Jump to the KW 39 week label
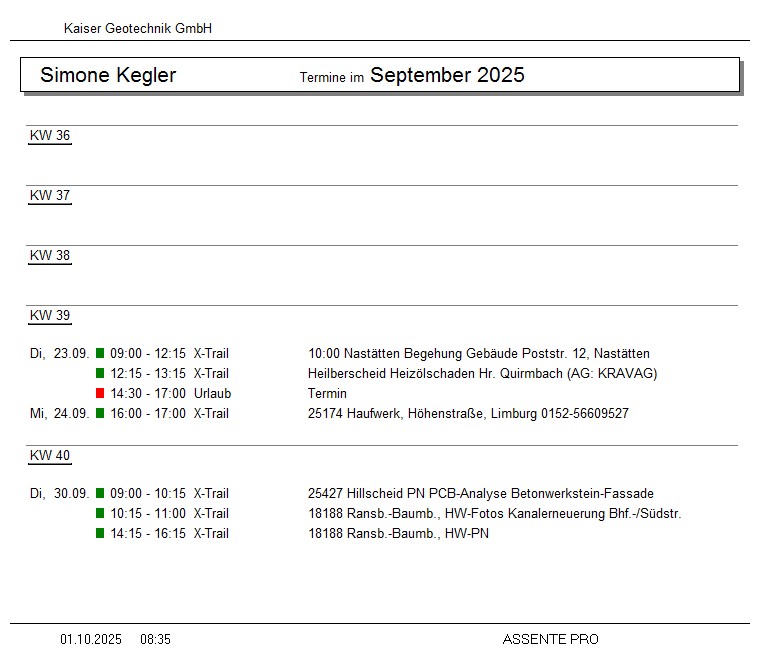This screenshot has height=663, width=780. [50, 316]
